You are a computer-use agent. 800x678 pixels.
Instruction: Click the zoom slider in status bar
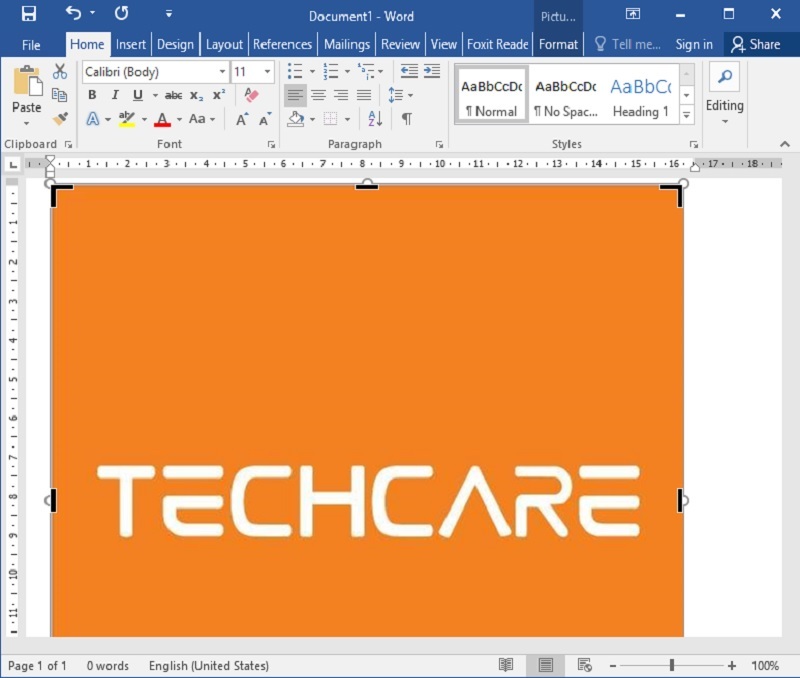coord(671,665)
